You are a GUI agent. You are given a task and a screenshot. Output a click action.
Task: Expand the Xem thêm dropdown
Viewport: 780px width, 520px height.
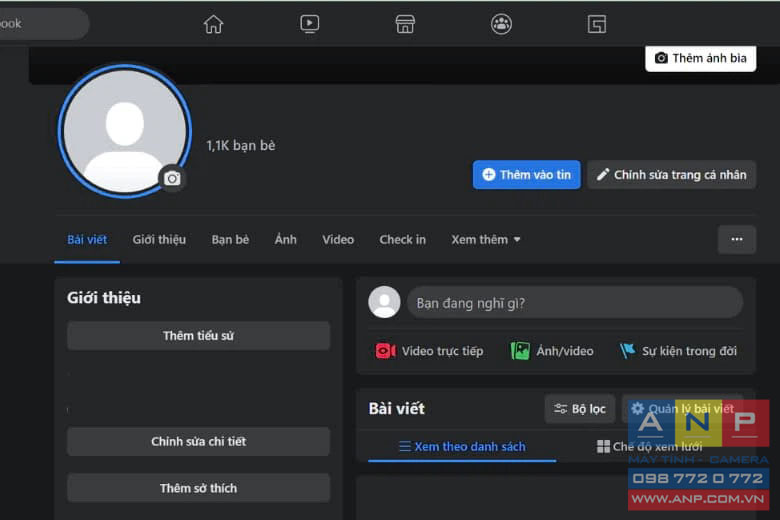pyautogui.click(x=486, y=240)
